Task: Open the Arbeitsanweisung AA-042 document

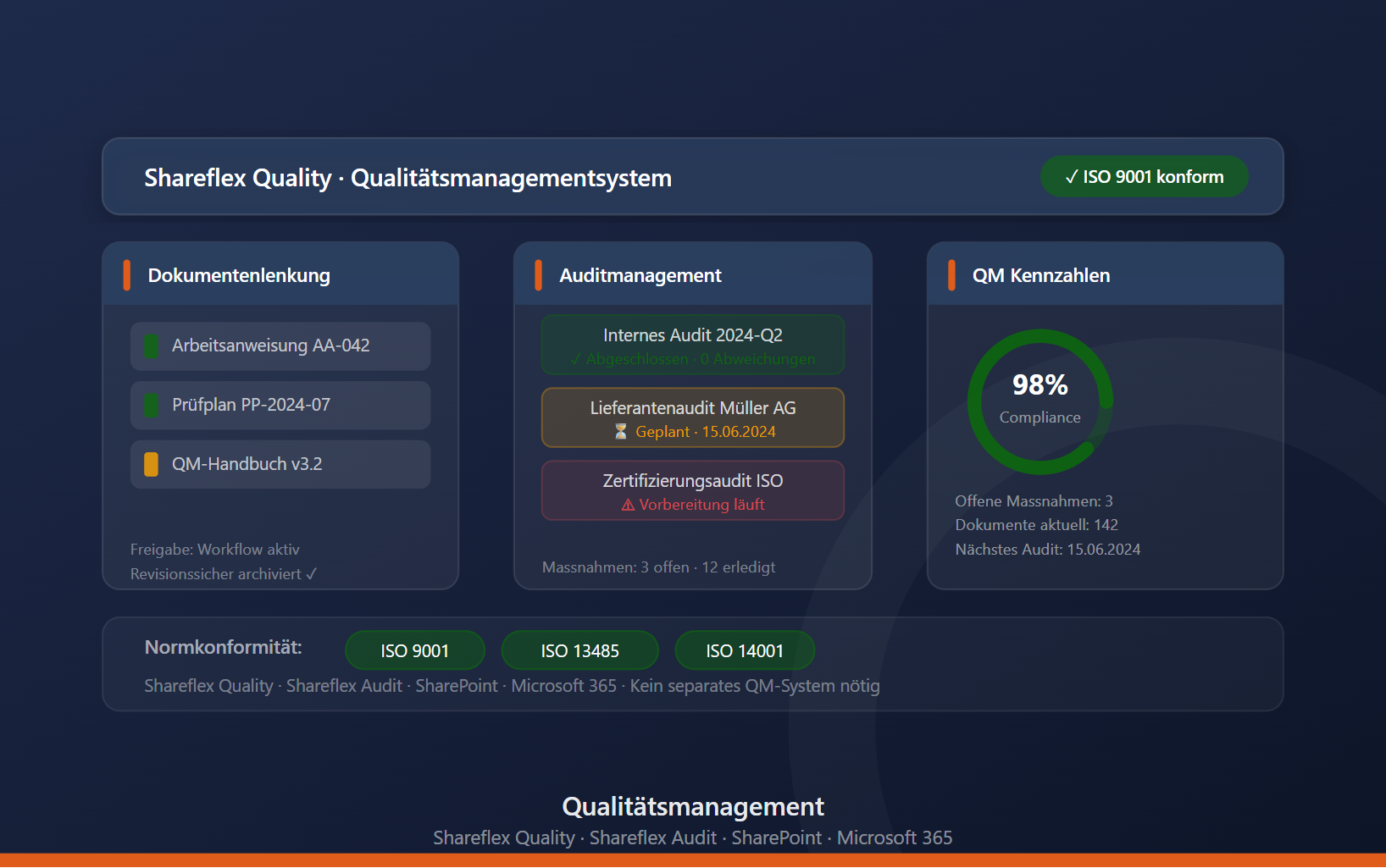Action: tap(280, 346)
